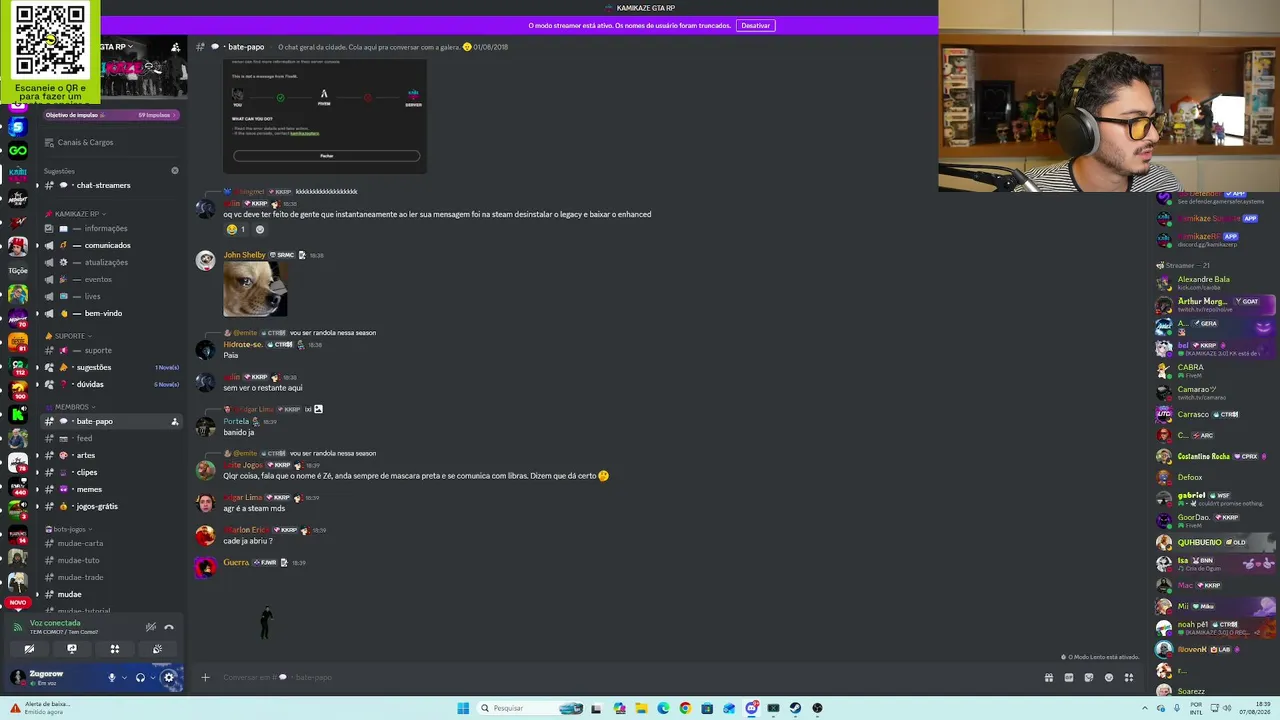This screenshot has height=720, width=1280.
Task: Open the clipes channel
Action: click(x=110, y=472)
